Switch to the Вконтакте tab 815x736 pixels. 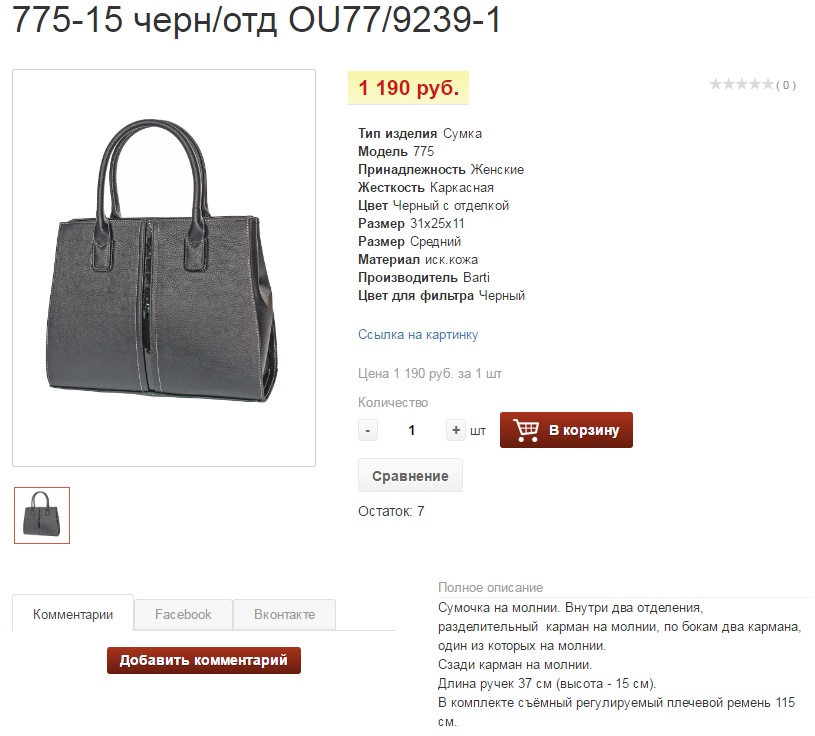(x=284, y=614)
